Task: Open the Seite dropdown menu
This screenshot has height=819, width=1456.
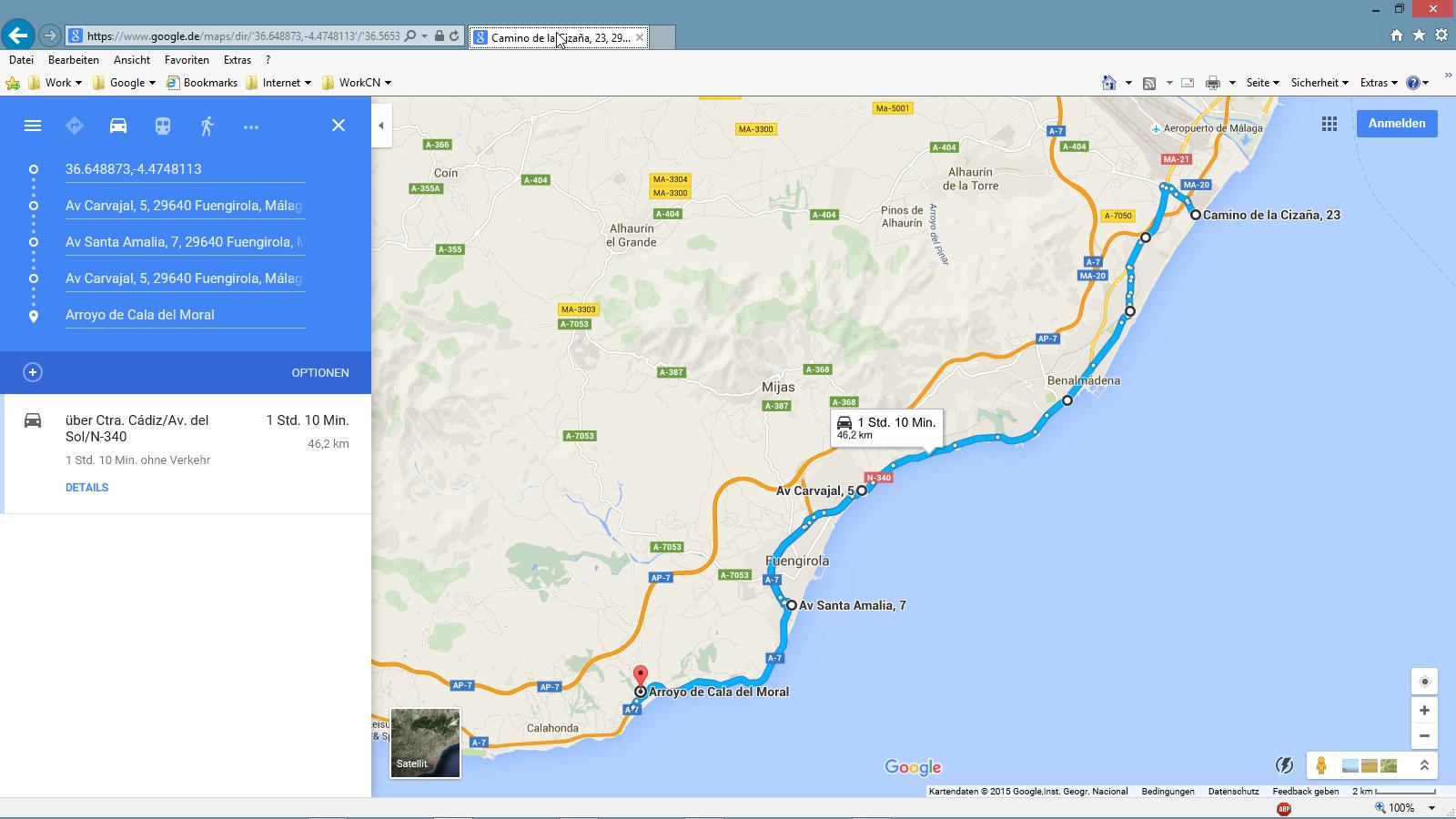Action: tap(1263, 83)
